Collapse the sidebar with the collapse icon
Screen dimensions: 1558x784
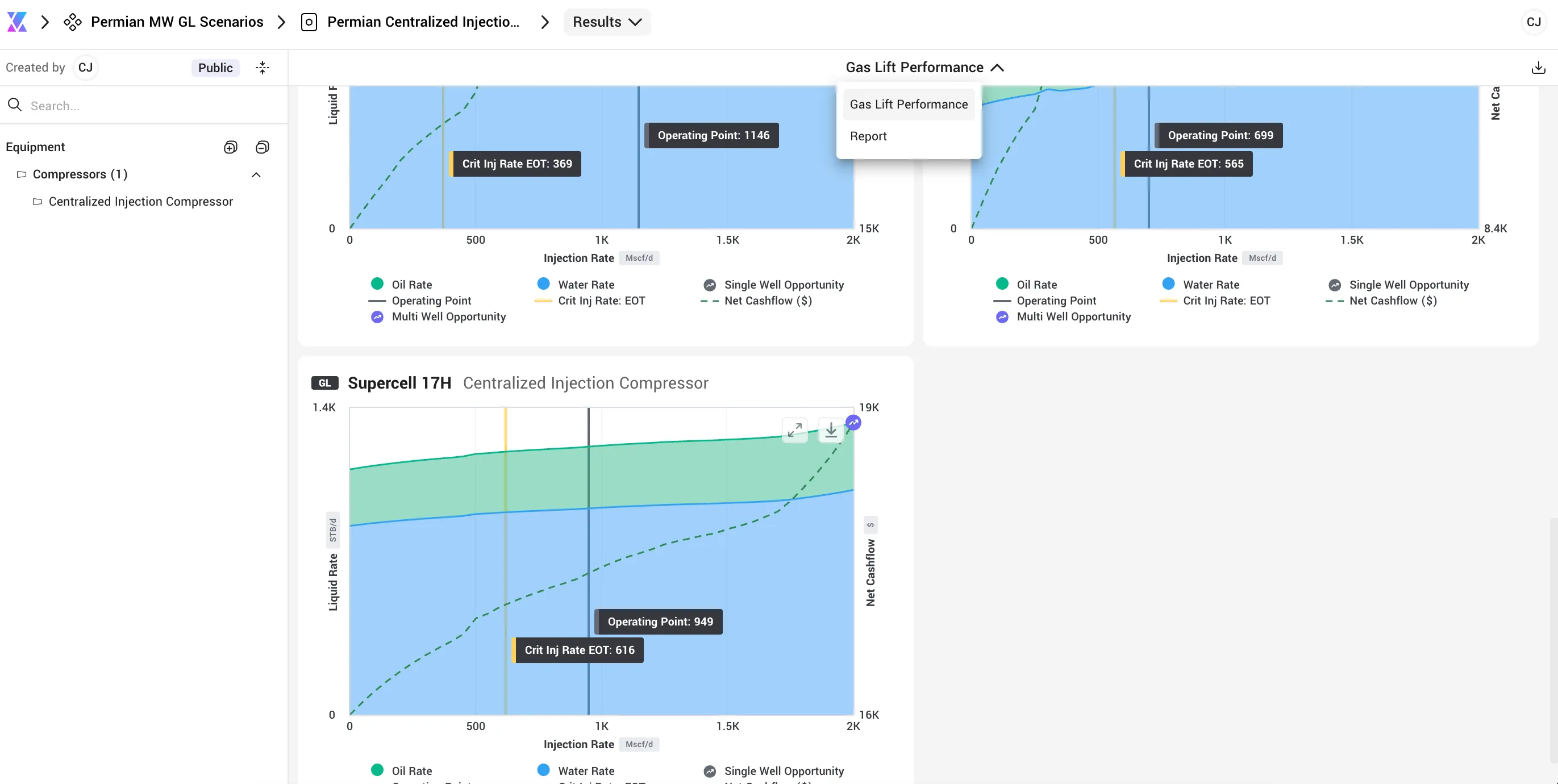point(262,67)
